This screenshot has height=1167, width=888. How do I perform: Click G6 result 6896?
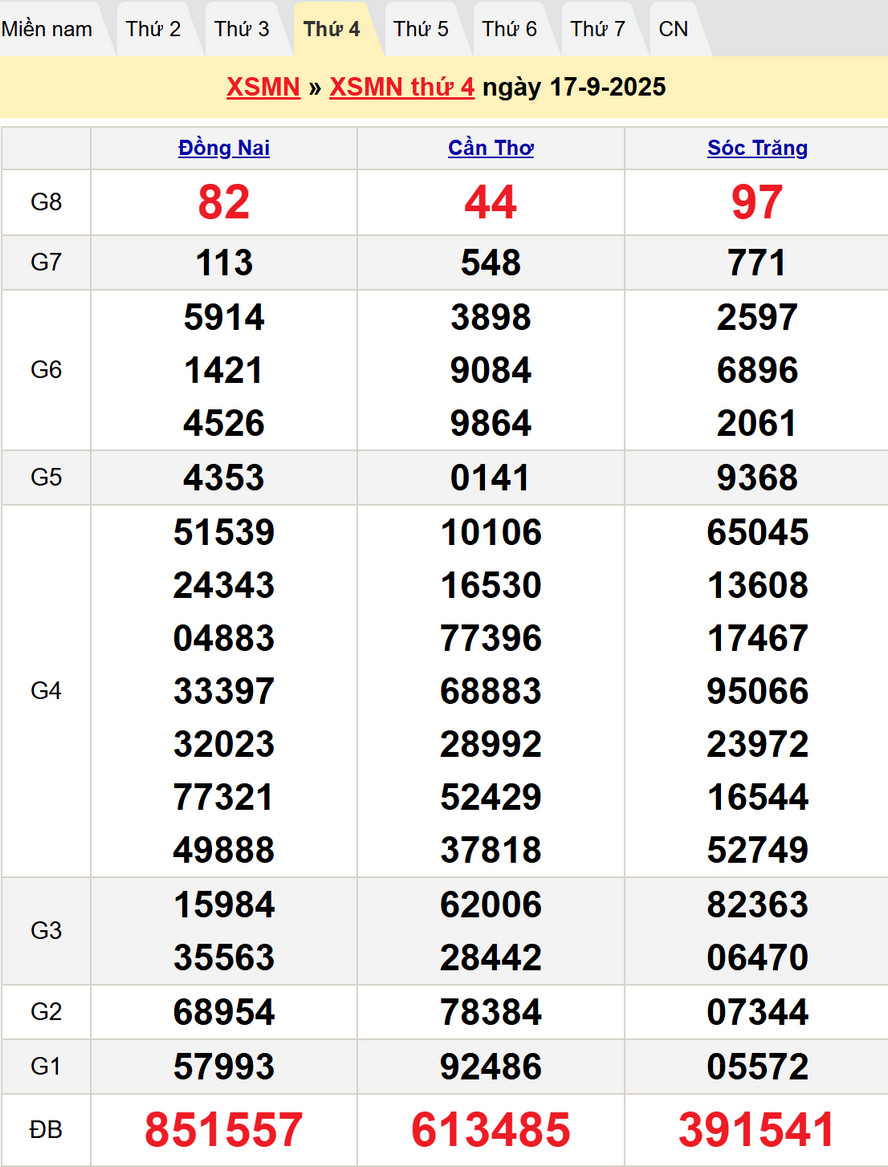click(x=758, y=370)
